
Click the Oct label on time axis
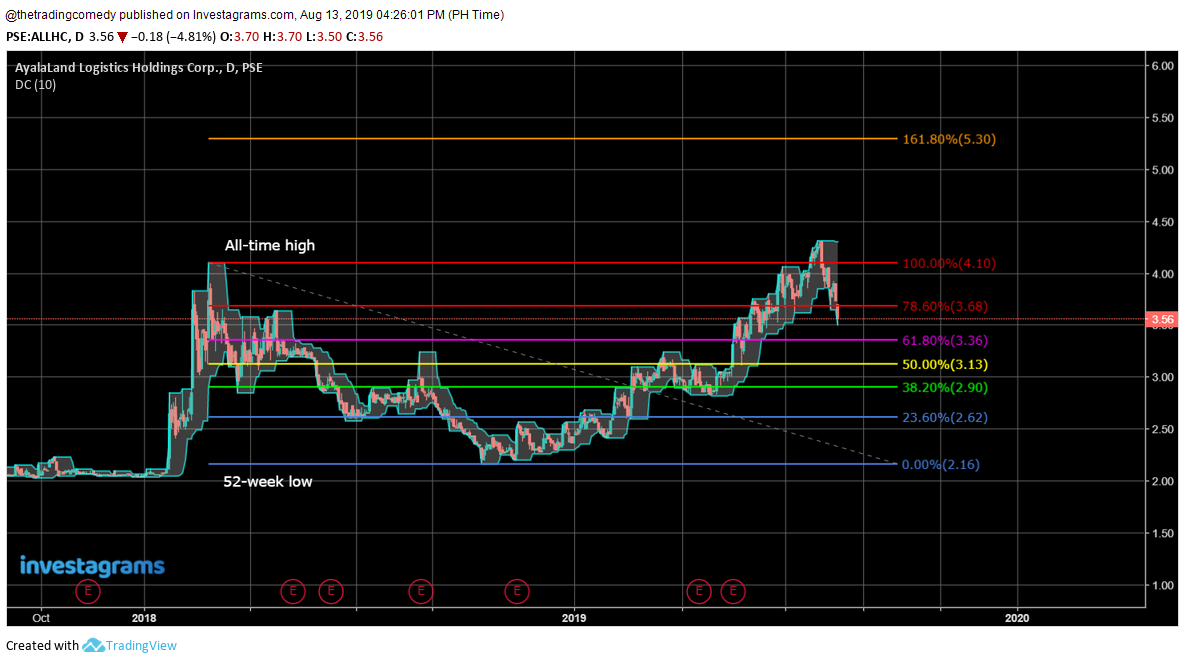(x=41, y=618)
